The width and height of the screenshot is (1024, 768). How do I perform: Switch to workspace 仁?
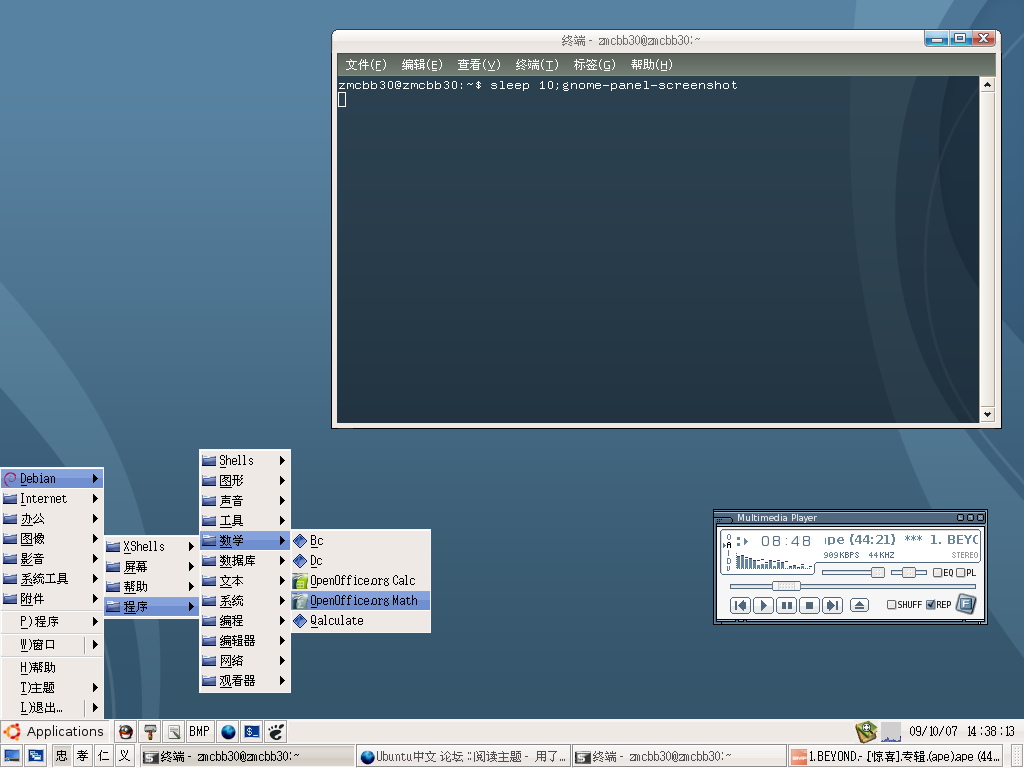103,756
